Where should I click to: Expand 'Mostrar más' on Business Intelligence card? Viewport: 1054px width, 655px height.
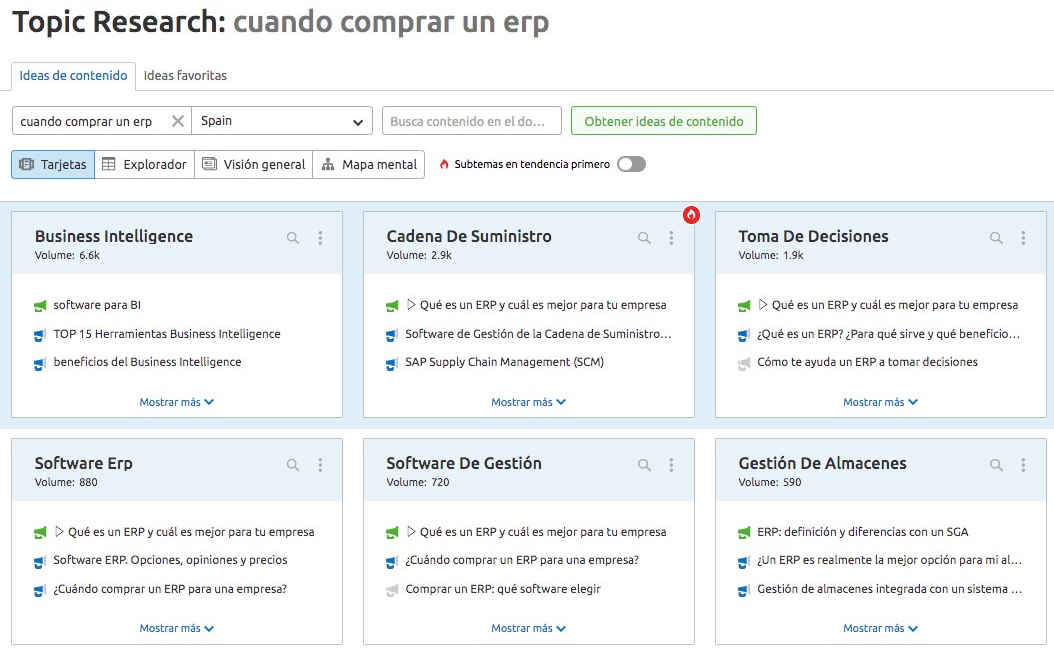point(176,402)
